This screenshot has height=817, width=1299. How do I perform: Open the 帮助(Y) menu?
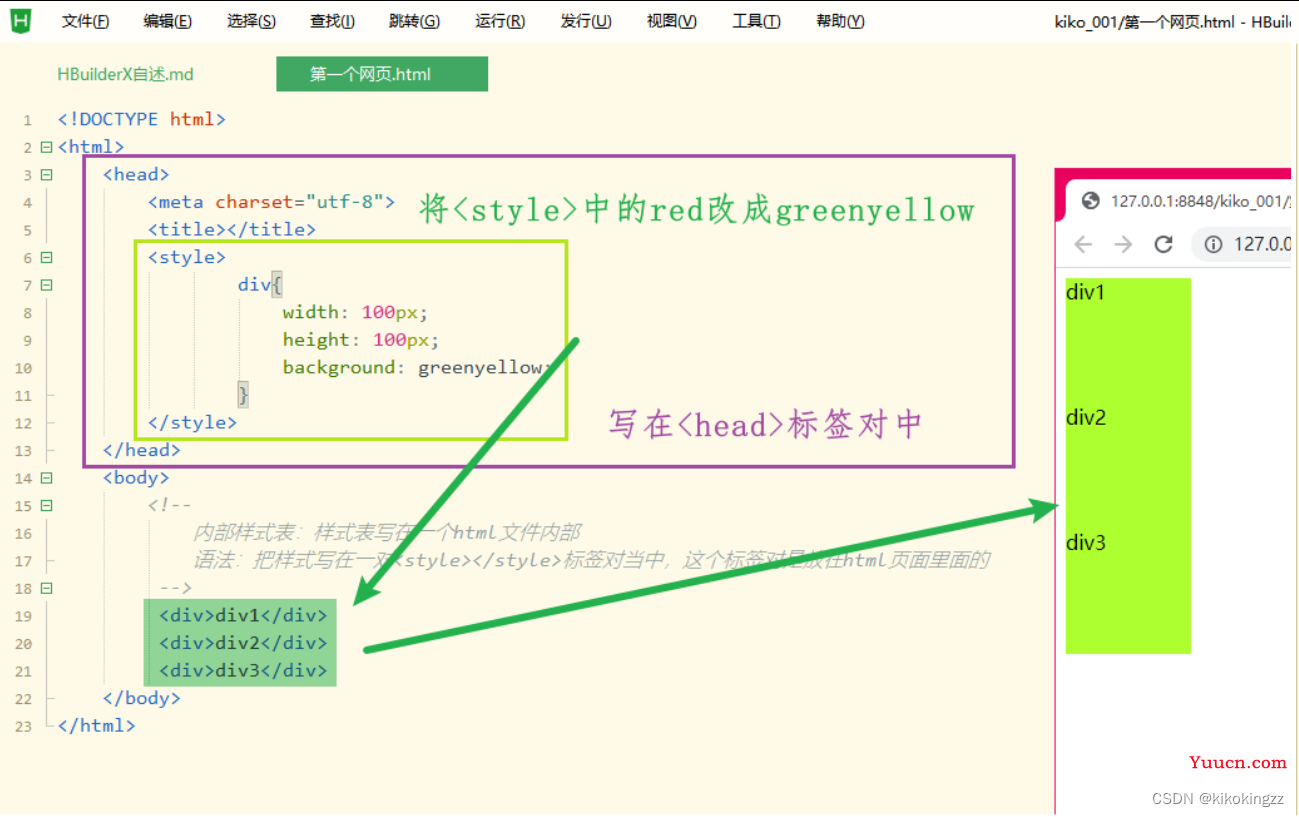tap(840, 21)
